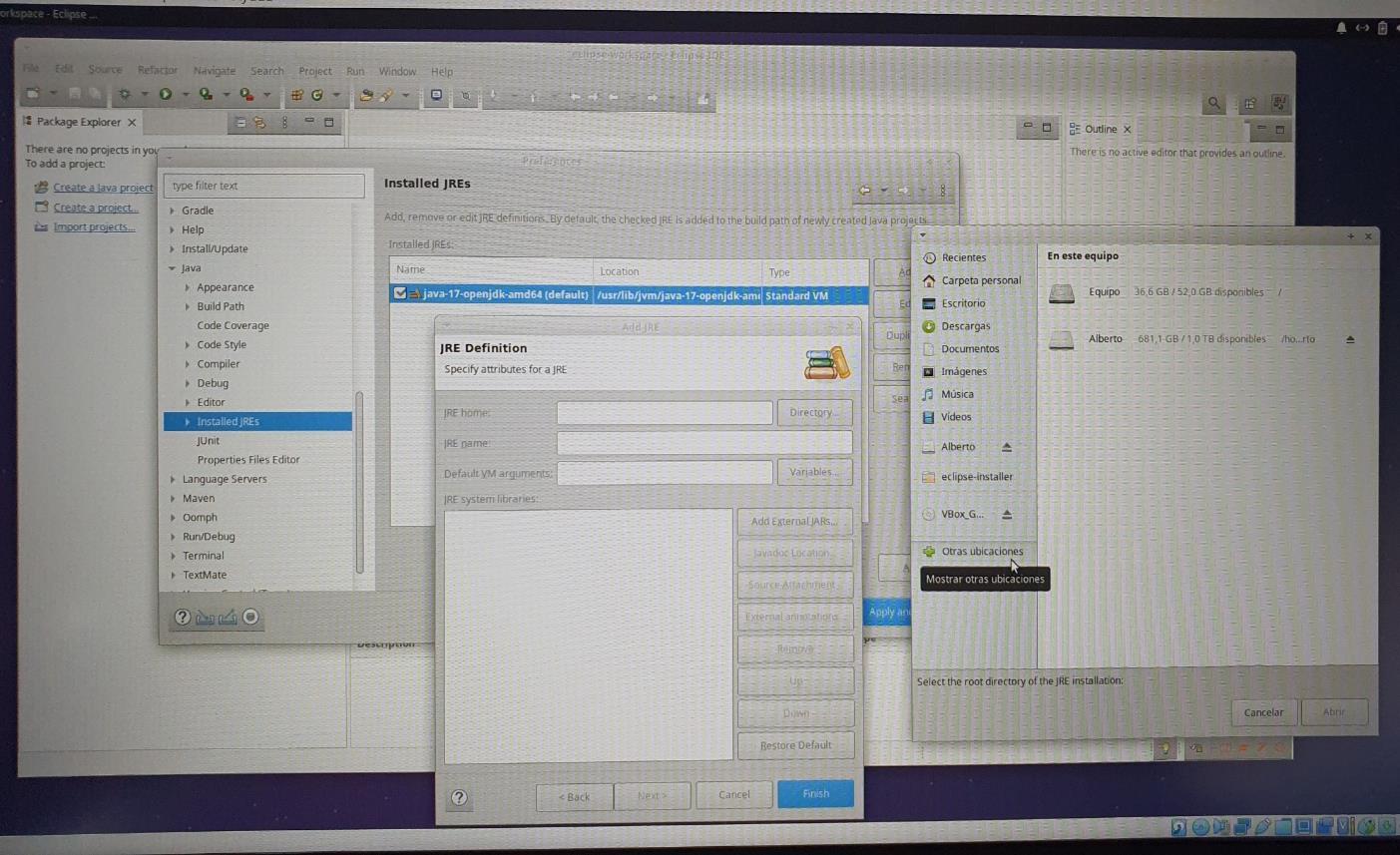Click the Java perspective icon at top right
This screenshot has height=855, width=1400.
[1279, 103]
